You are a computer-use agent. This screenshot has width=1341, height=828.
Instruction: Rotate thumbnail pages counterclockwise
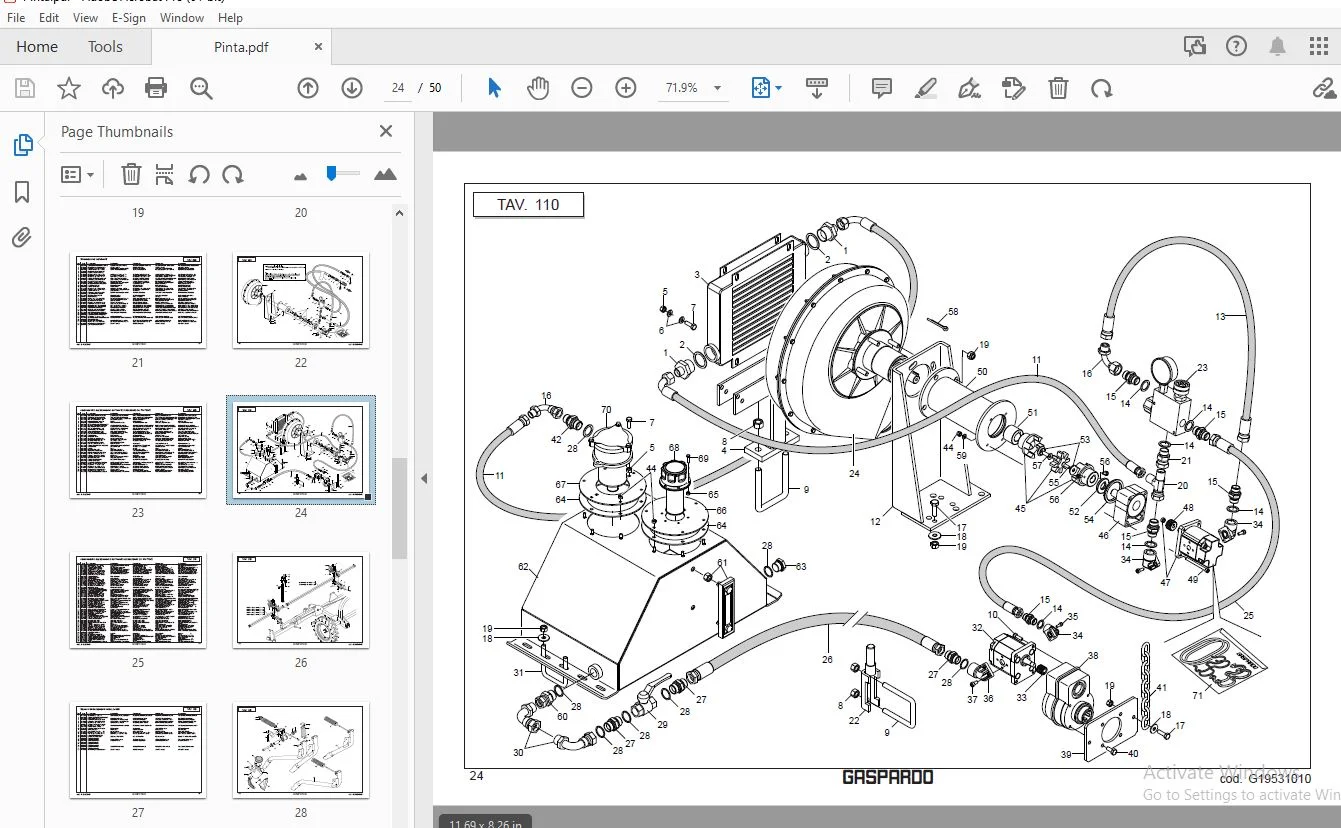199,174
